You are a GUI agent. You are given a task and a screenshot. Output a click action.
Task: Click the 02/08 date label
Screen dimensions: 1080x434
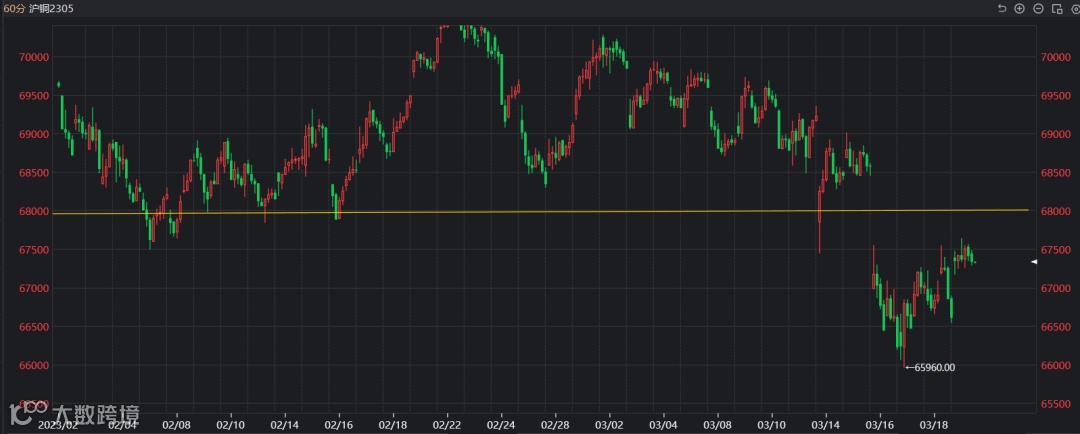[x=177, y=425]
